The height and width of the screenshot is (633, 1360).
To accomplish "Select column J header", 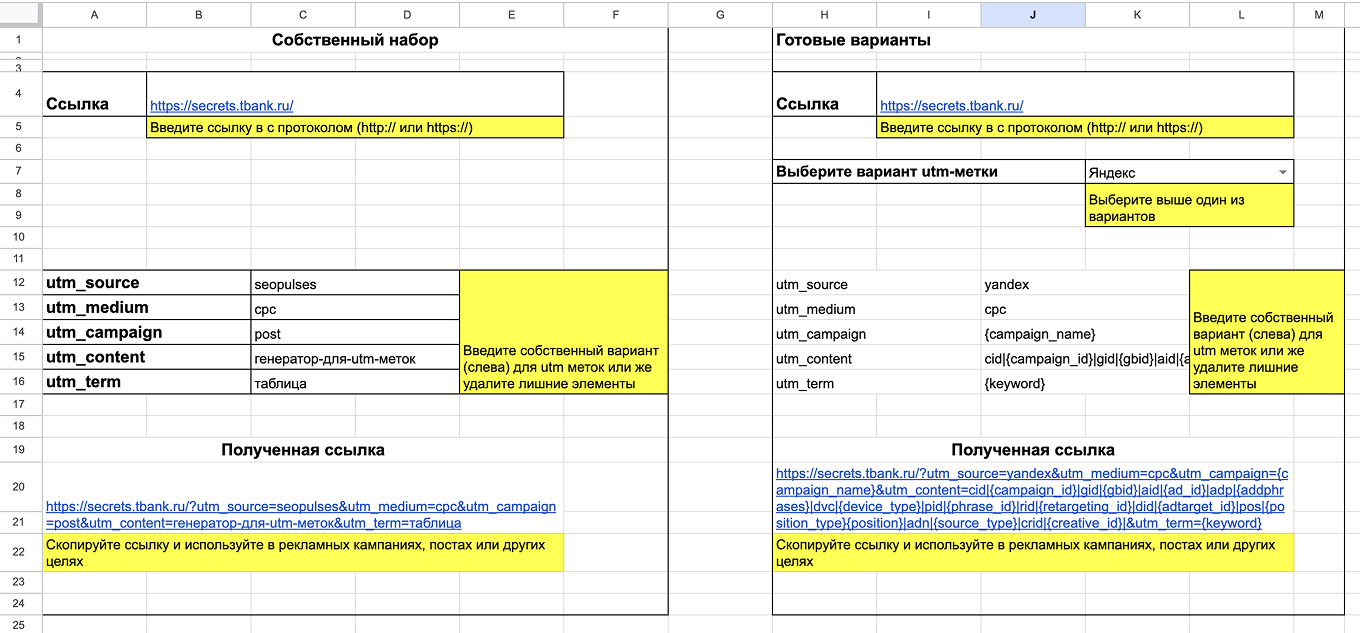I will click(1033, 14).
